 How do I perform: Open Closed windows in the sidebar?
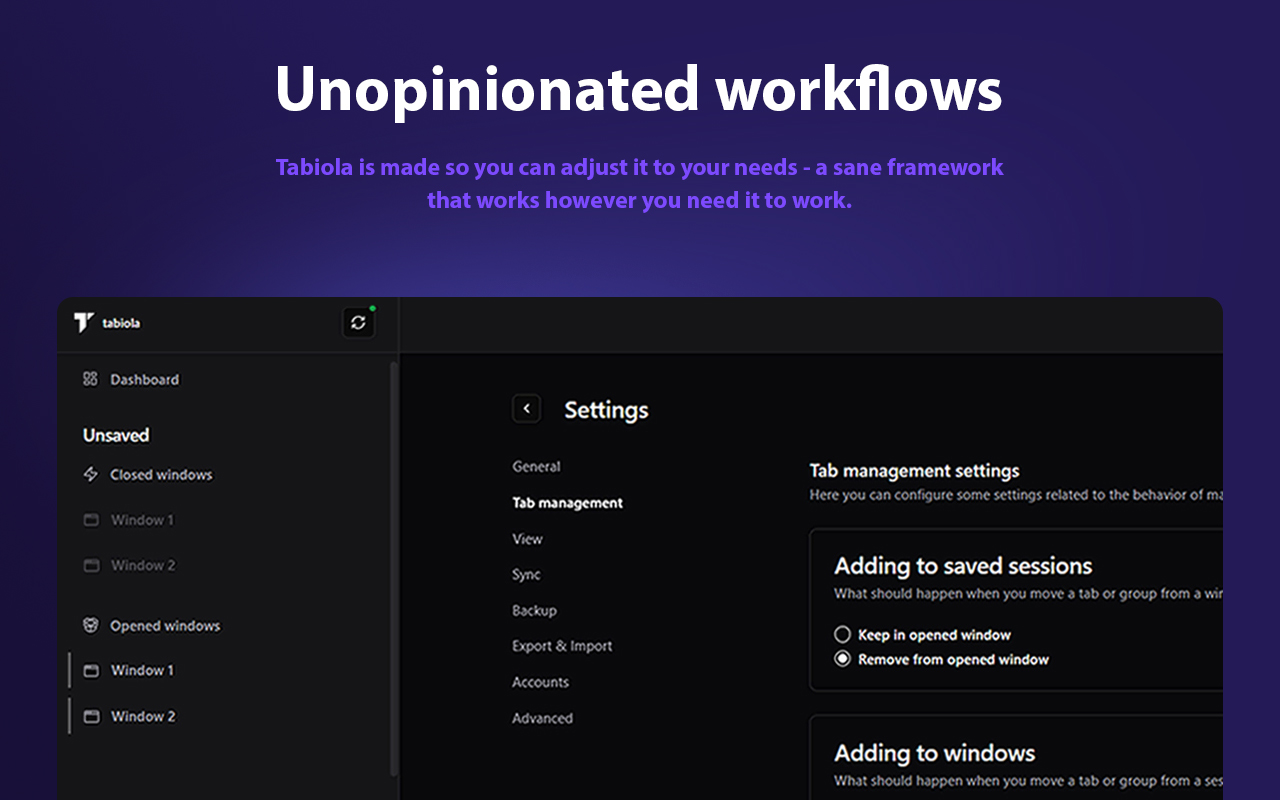(161, 474)
